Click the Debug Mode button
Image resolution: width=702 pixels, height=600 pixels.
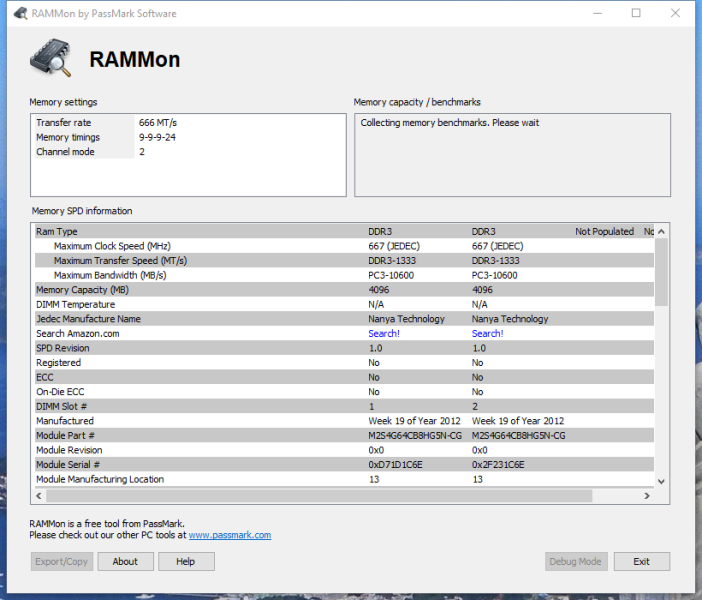point(576,561)
